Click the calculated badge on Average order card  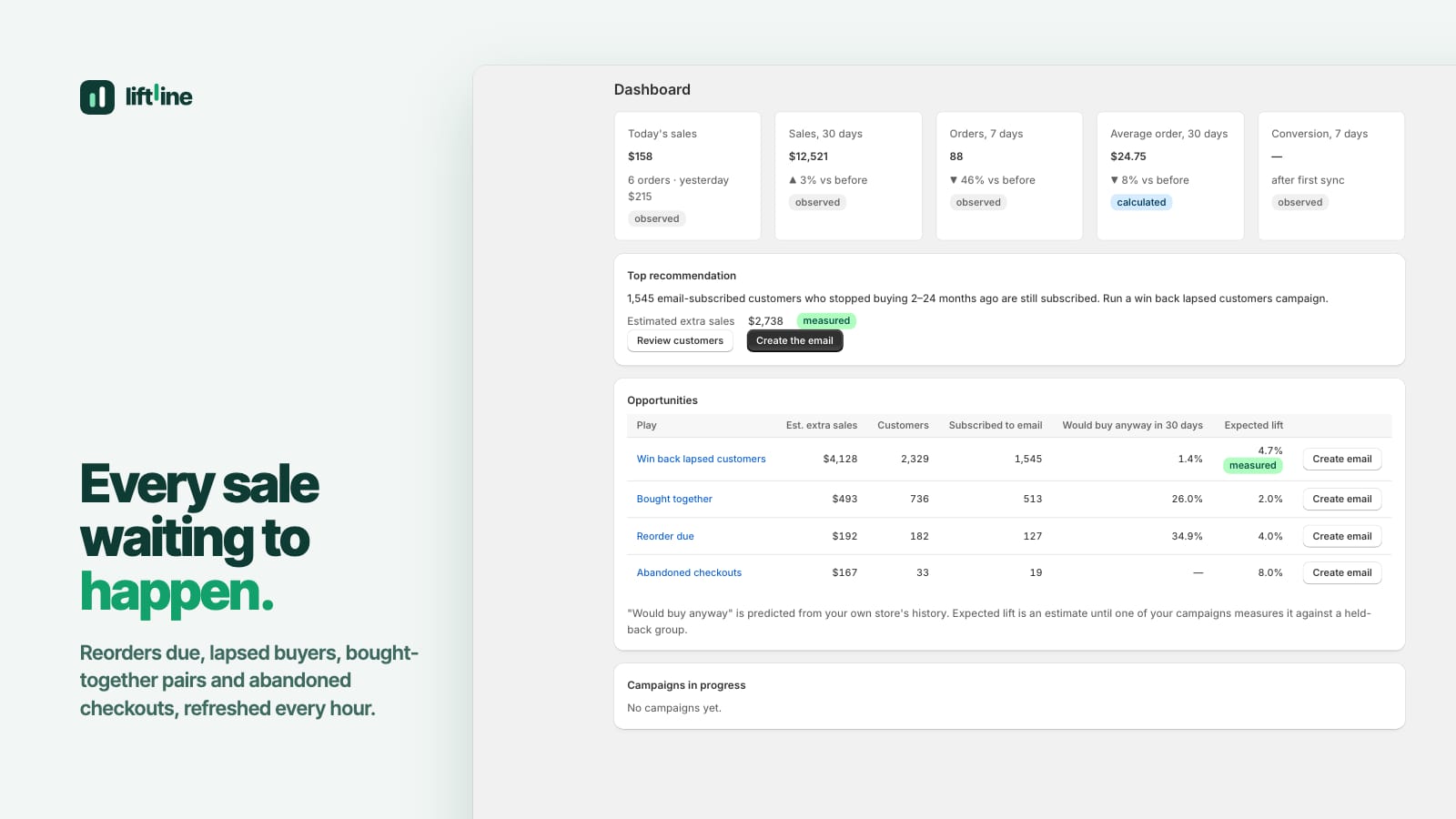1141,203
